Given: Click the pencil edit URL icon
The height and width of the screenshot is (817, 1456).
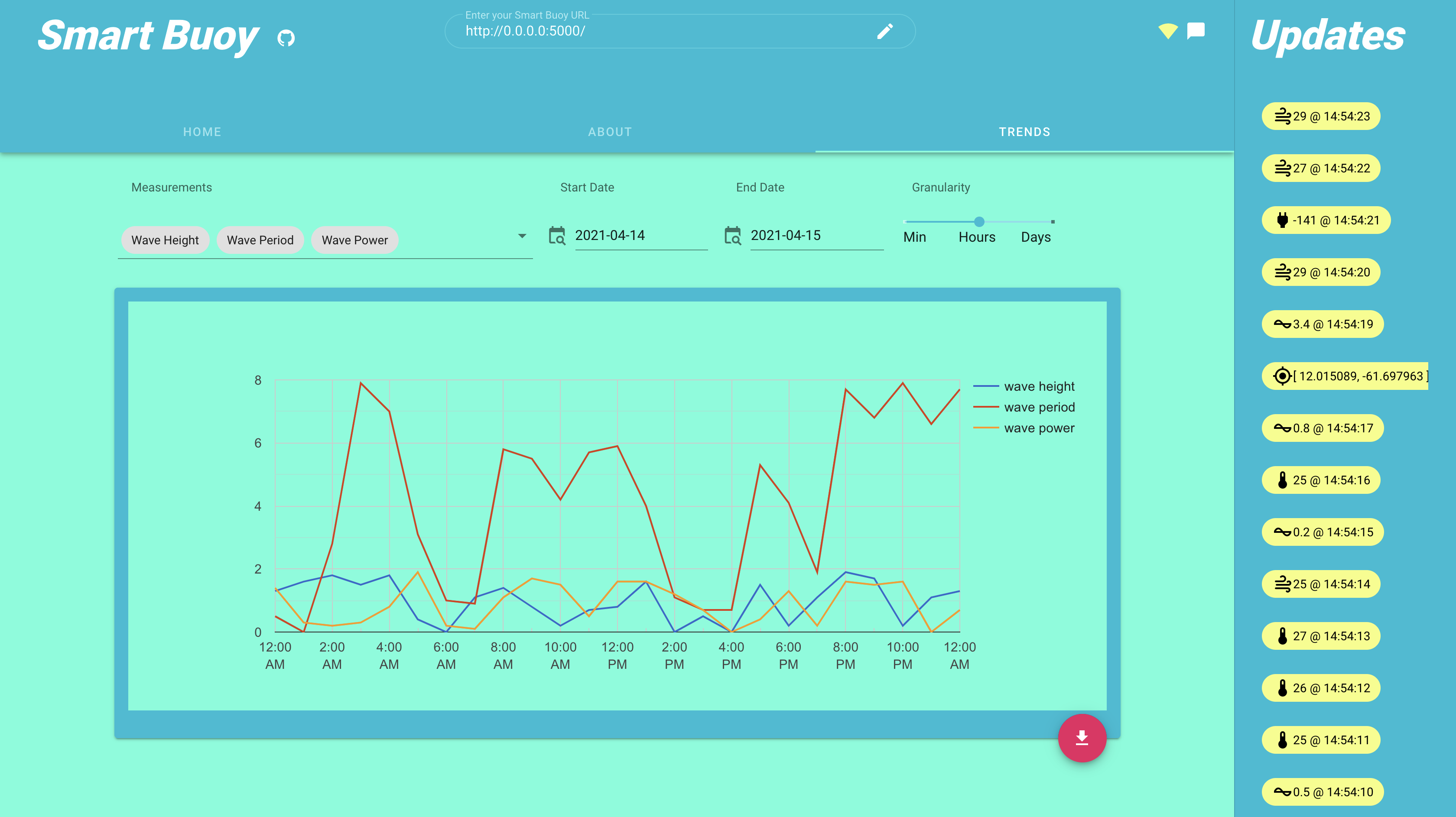Looking at the screenshot, I should (884, 31).
